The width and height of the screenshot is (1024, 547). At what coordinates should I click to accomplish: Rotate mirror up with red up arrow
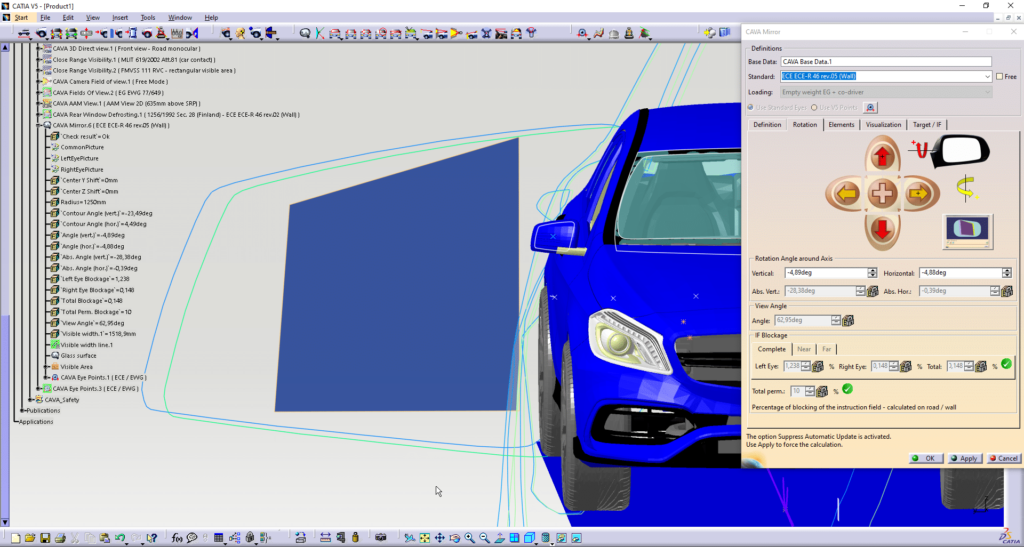click(x=882, y=157)
